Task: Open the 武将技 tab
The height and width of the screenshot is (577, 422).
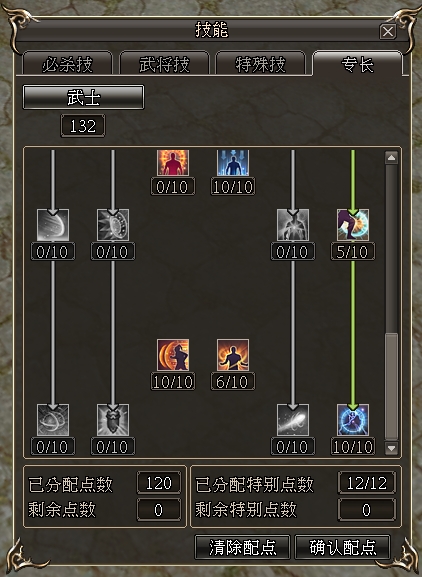Action: (164, 64)
